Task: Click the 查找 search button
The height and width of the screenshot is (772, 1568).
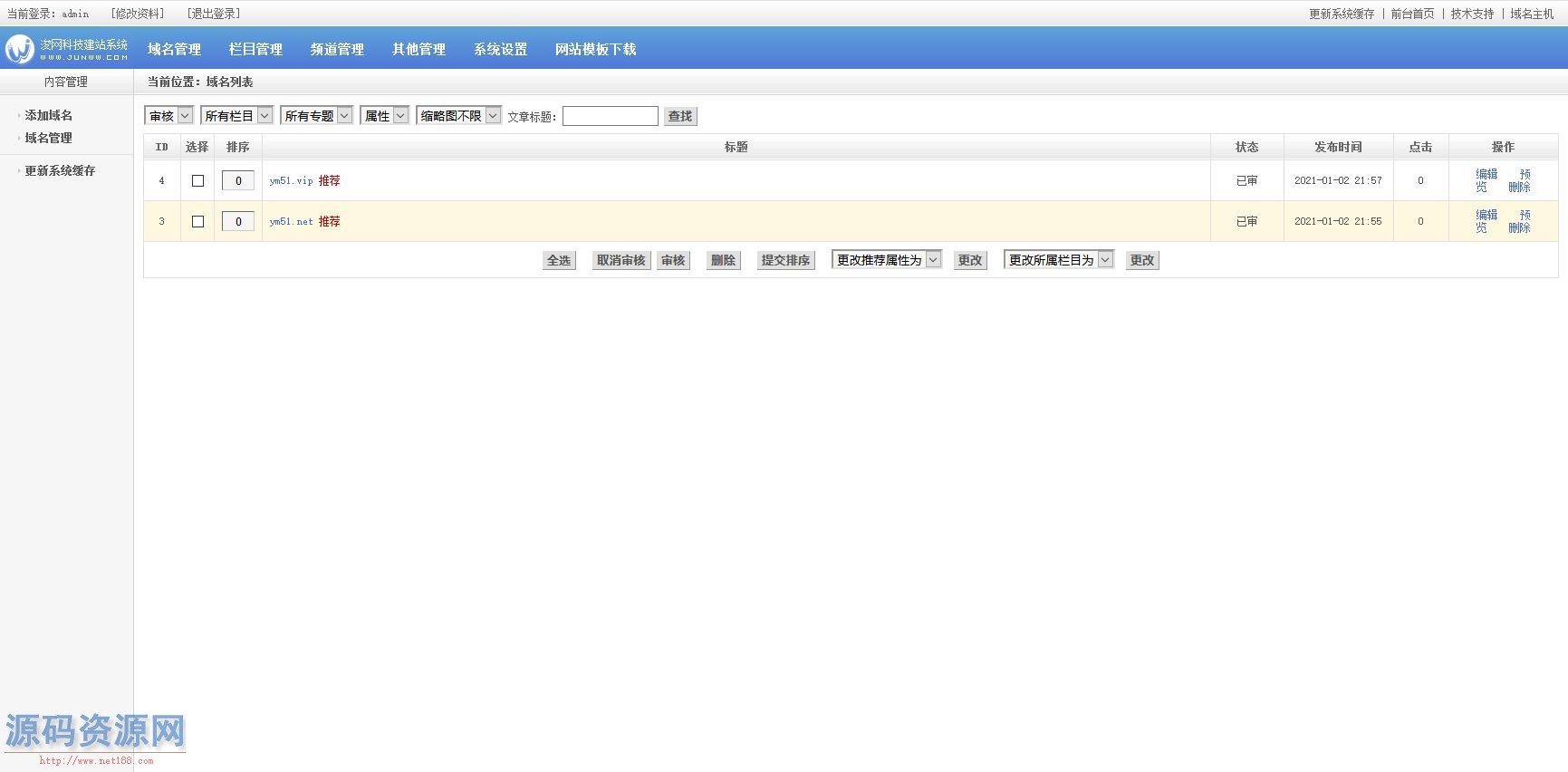Action: [x=680, y=116]
